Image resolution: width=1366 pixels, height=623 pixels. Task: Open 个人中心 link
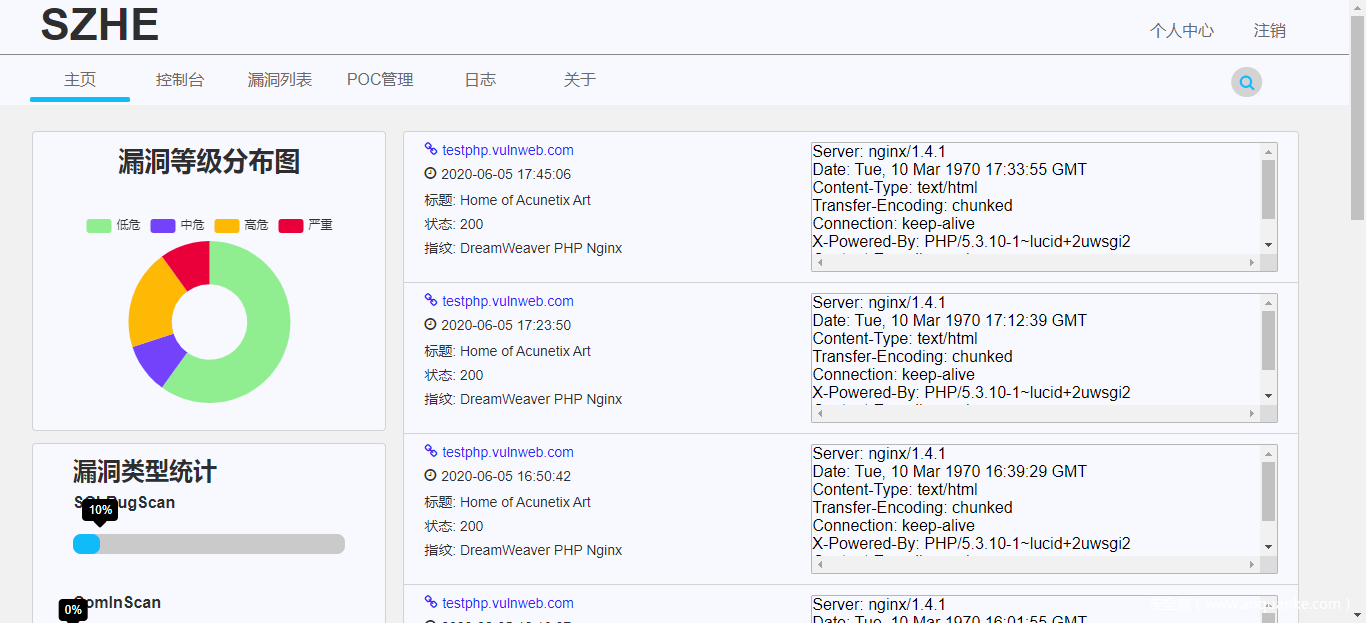1181,31
